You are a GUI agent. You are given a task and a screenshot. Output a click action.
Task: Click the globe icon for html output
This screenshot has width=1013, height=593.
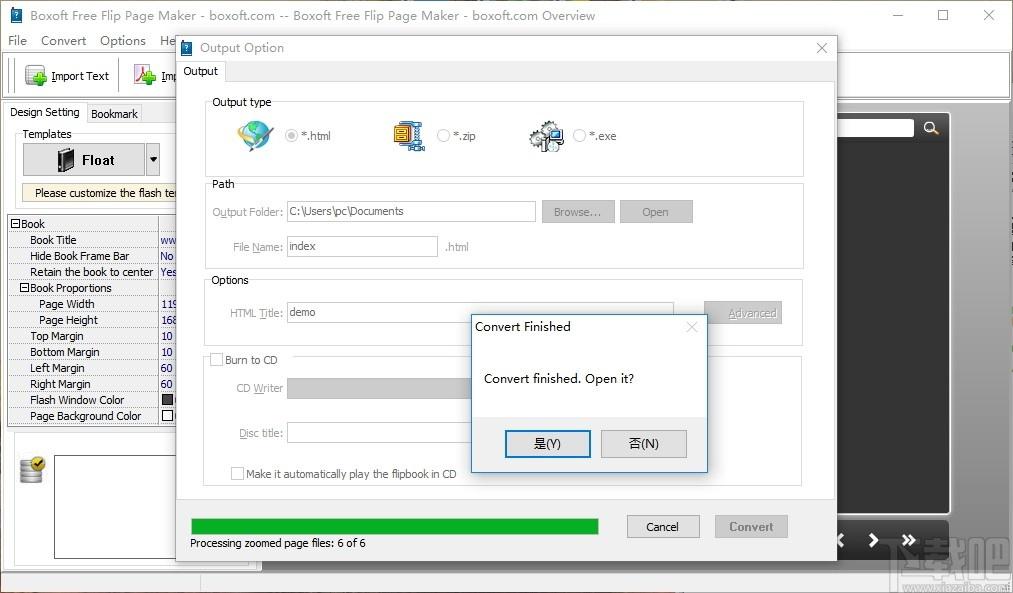[255, 136]
